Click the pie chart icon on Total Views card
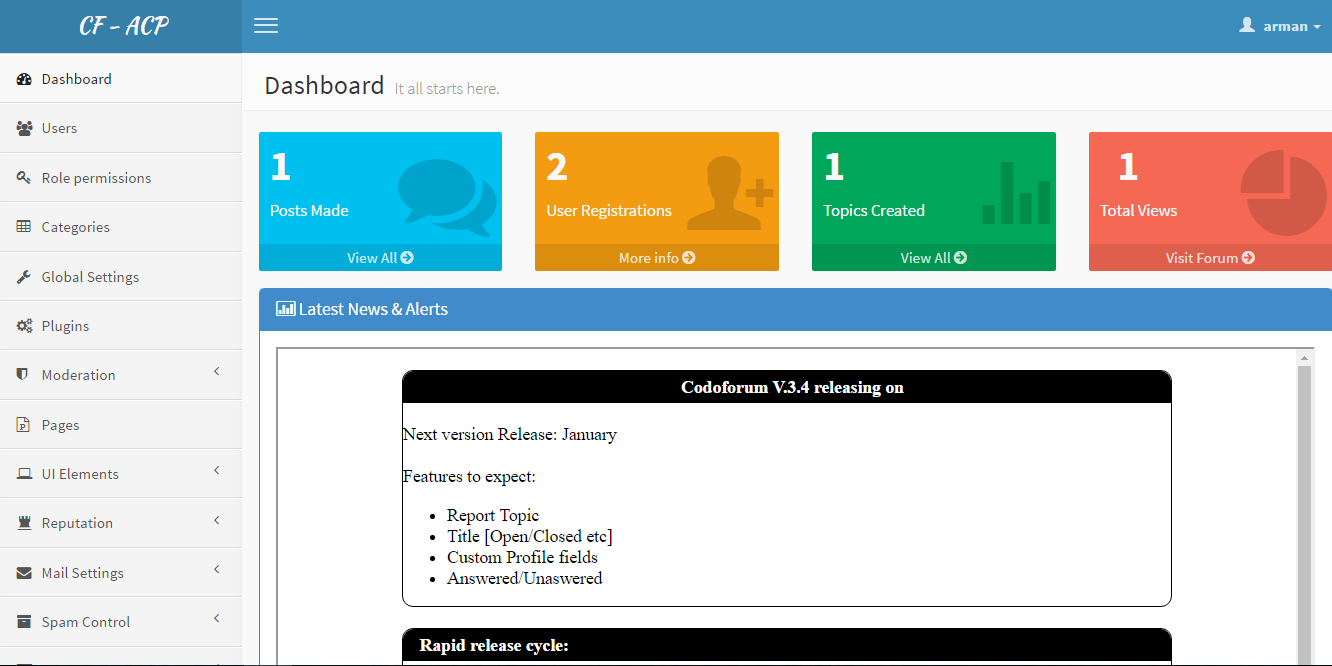1332x666 pixels. [1284, 193]
